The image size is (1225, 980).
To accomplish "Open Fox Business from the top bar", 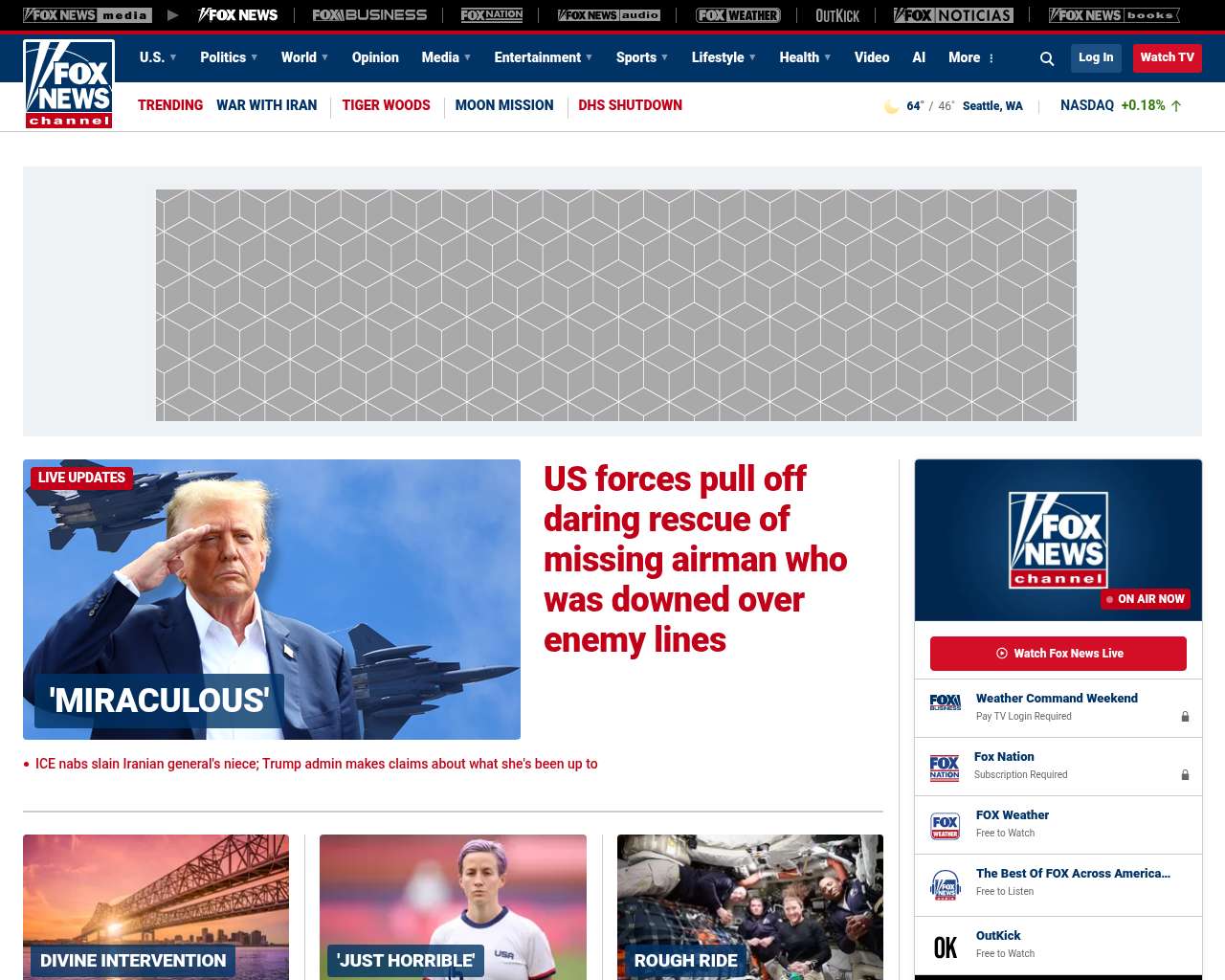I will click(369, 15).
